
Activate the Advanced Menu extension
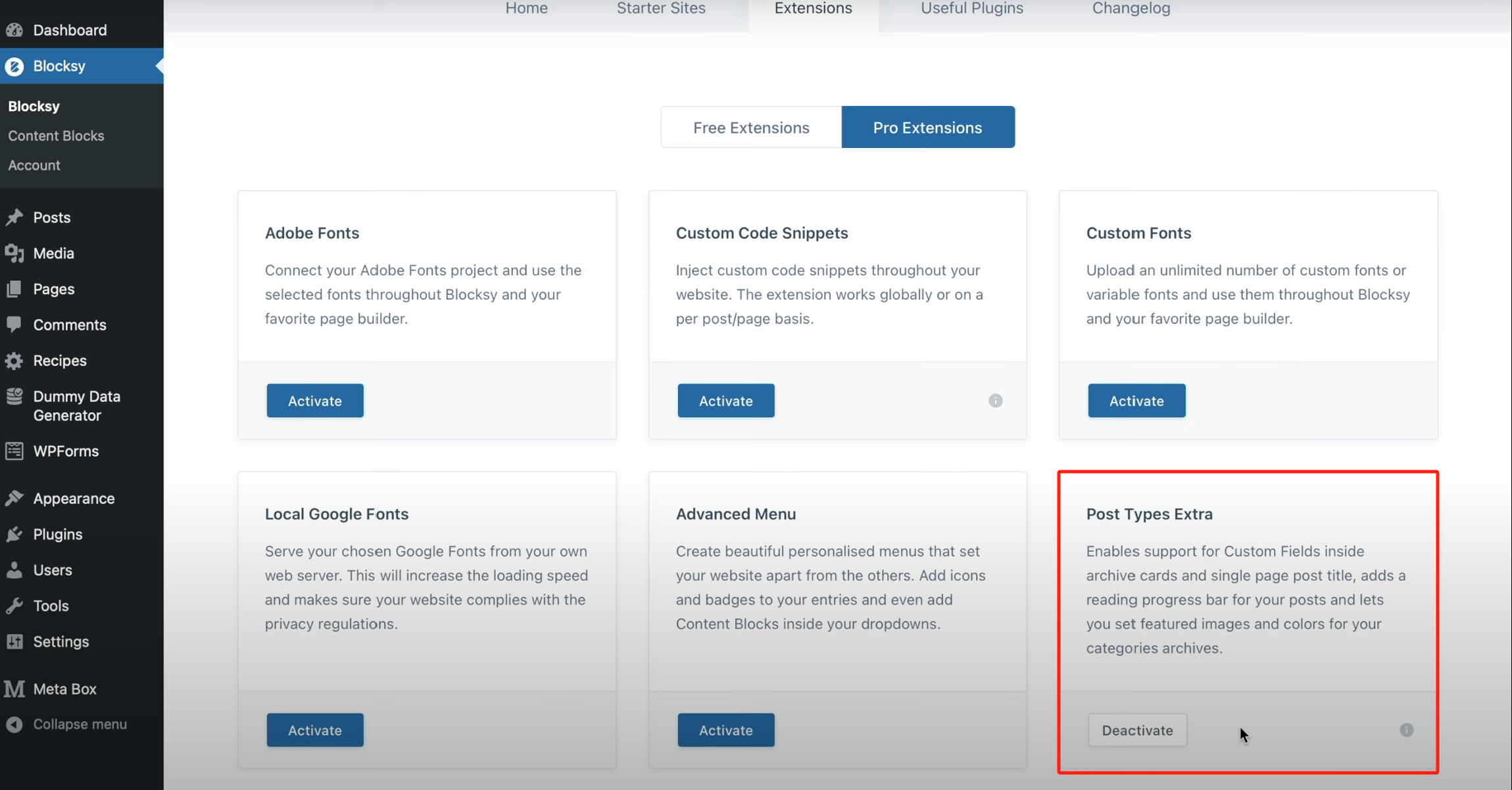coord(725,730)
